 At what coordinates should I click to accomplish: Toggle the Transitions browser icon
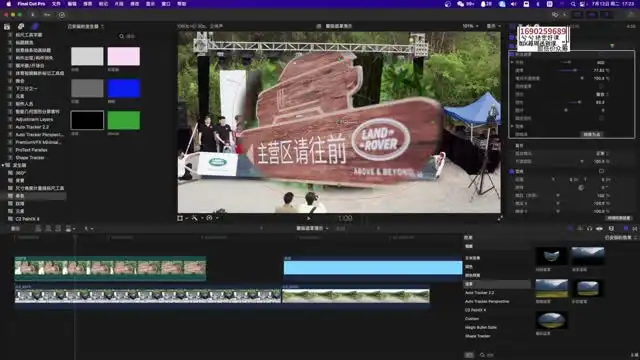(x=635, y=229)
